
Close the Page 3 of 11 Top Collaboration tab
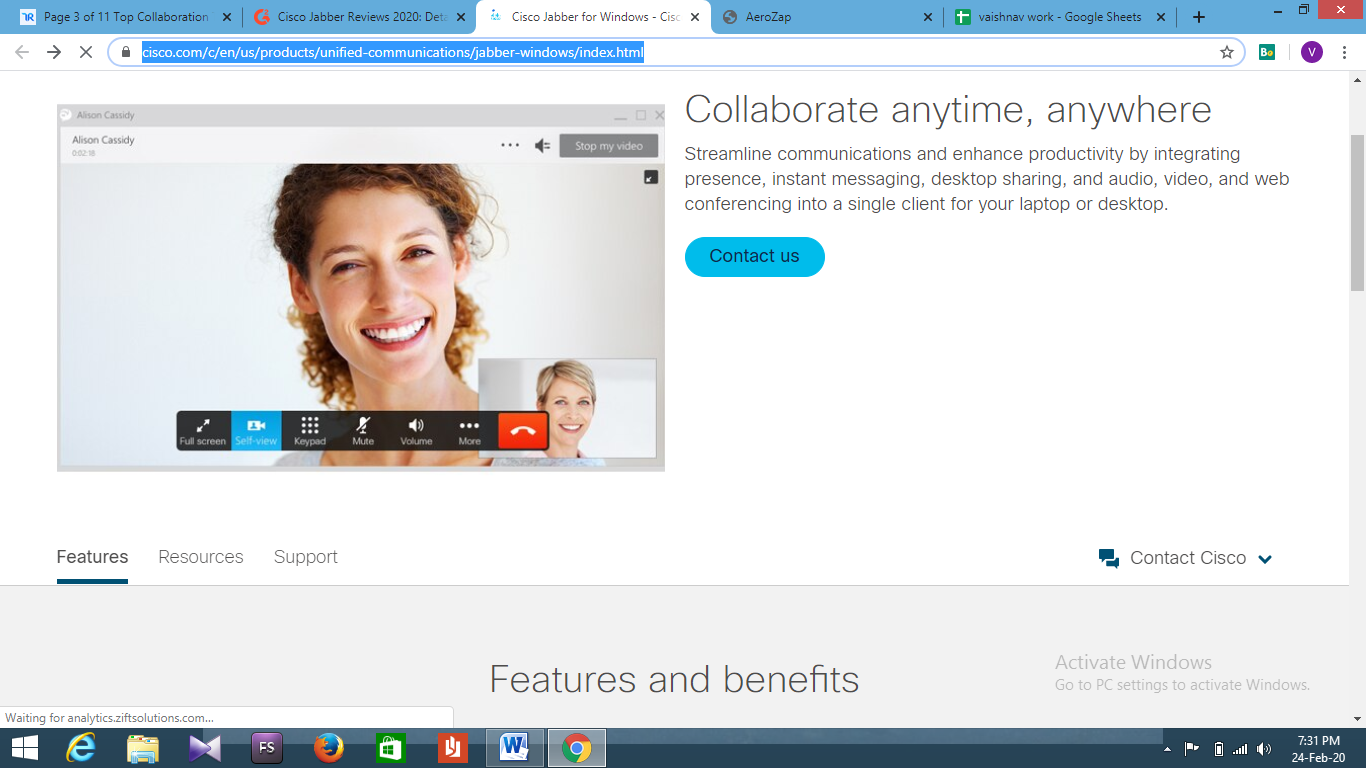(227, 17)
